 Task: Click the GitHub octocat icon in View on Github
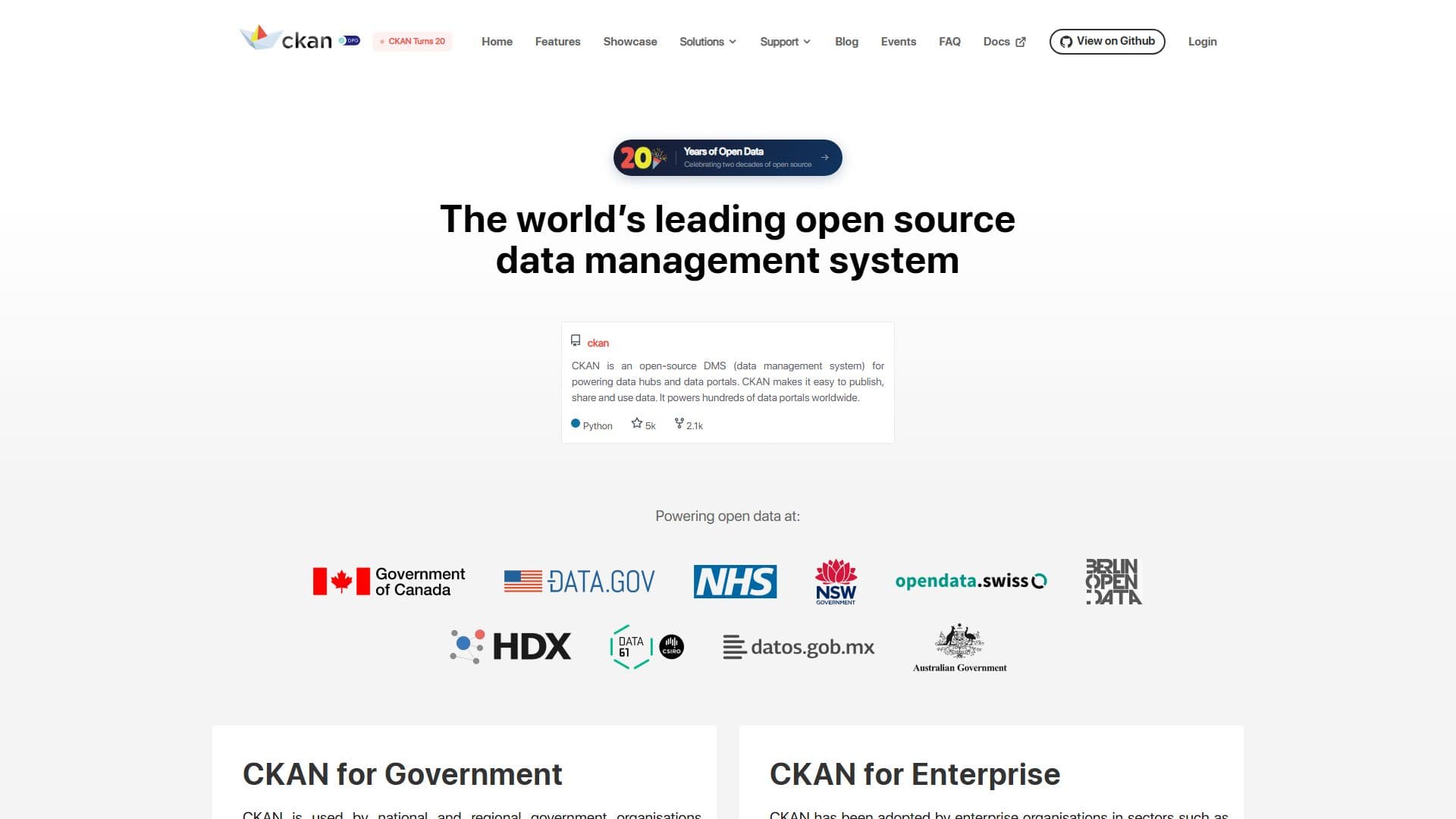point(1066,42)
